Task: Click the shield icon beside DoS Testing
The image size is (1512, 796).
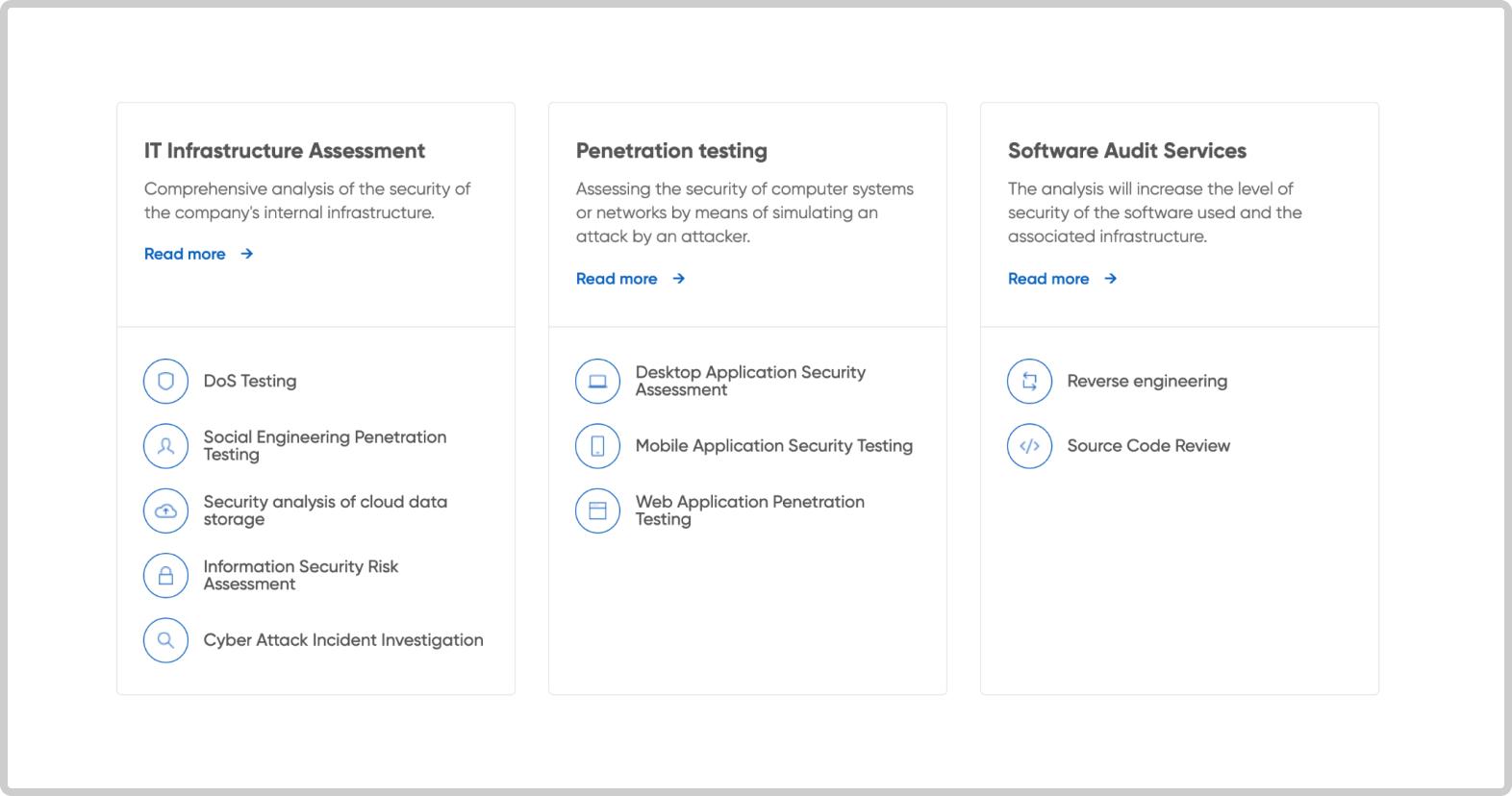Action: pyautogui.click(x=165, y=382)
